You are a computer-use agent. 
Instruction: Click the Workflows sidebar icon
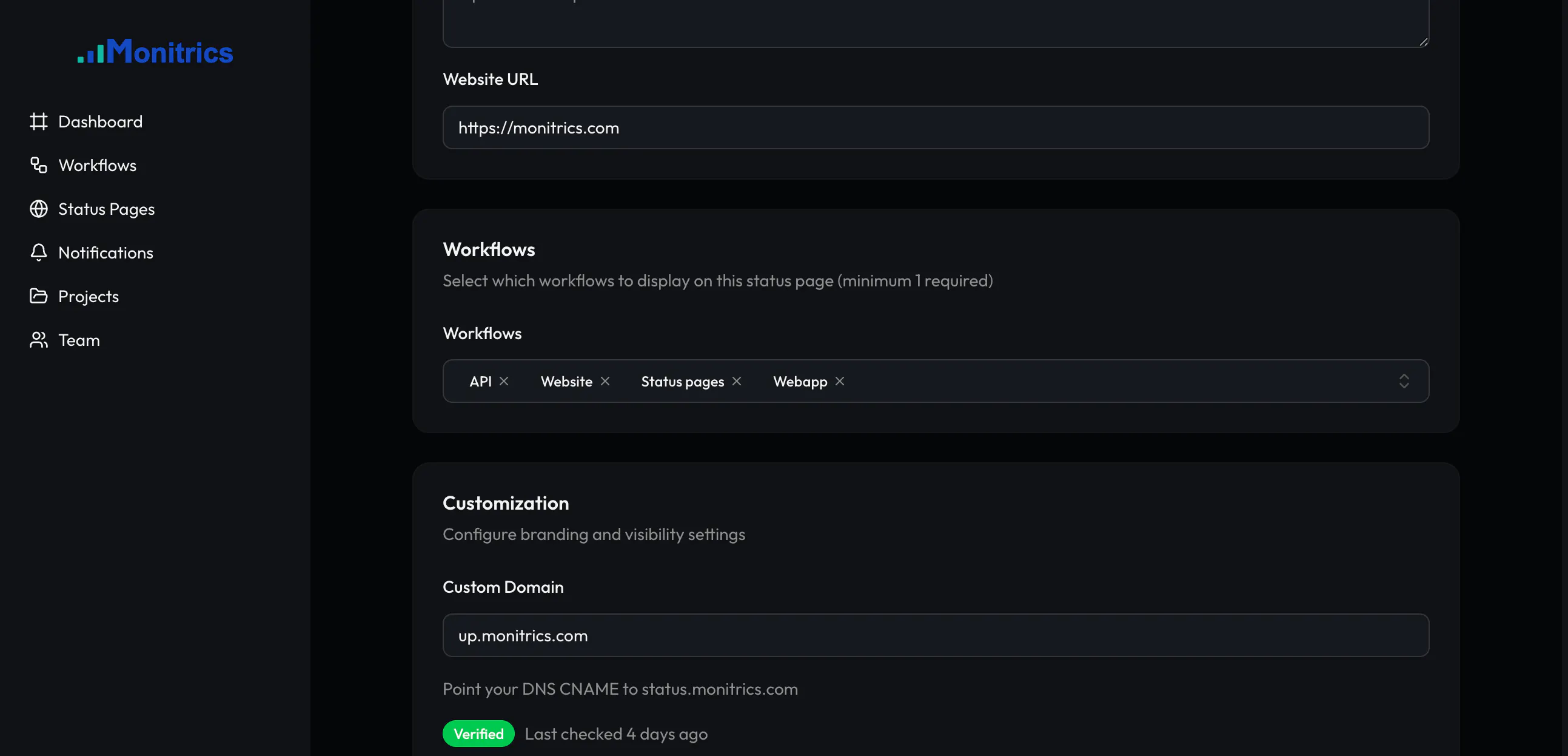38,165
